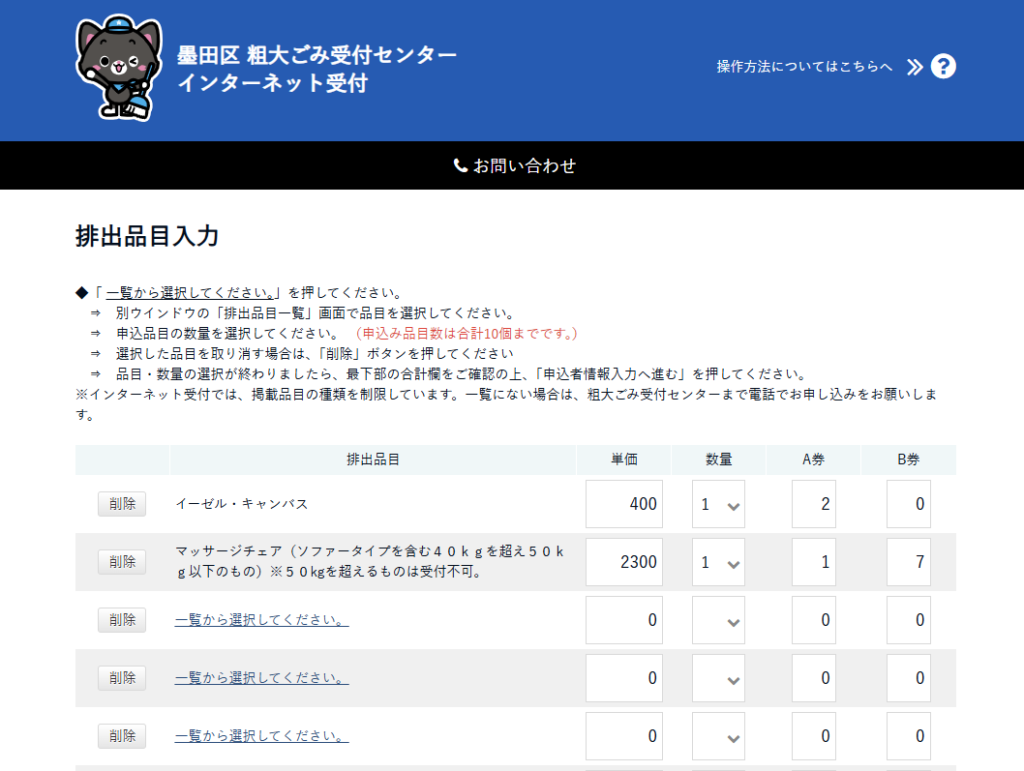Click the site title 粗大ごみ受付センター
1024x771 pixels.
[x=316, y=55]
